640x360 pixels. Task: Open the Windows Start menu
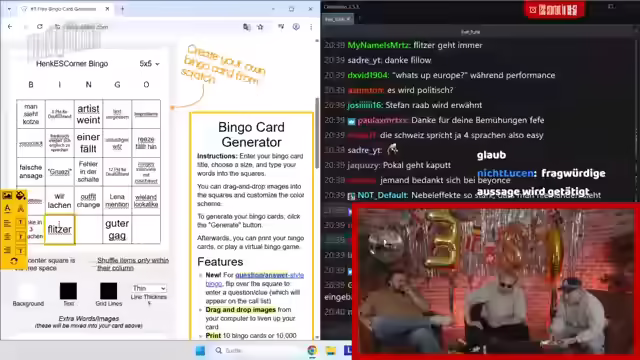(x=200, y=351)
